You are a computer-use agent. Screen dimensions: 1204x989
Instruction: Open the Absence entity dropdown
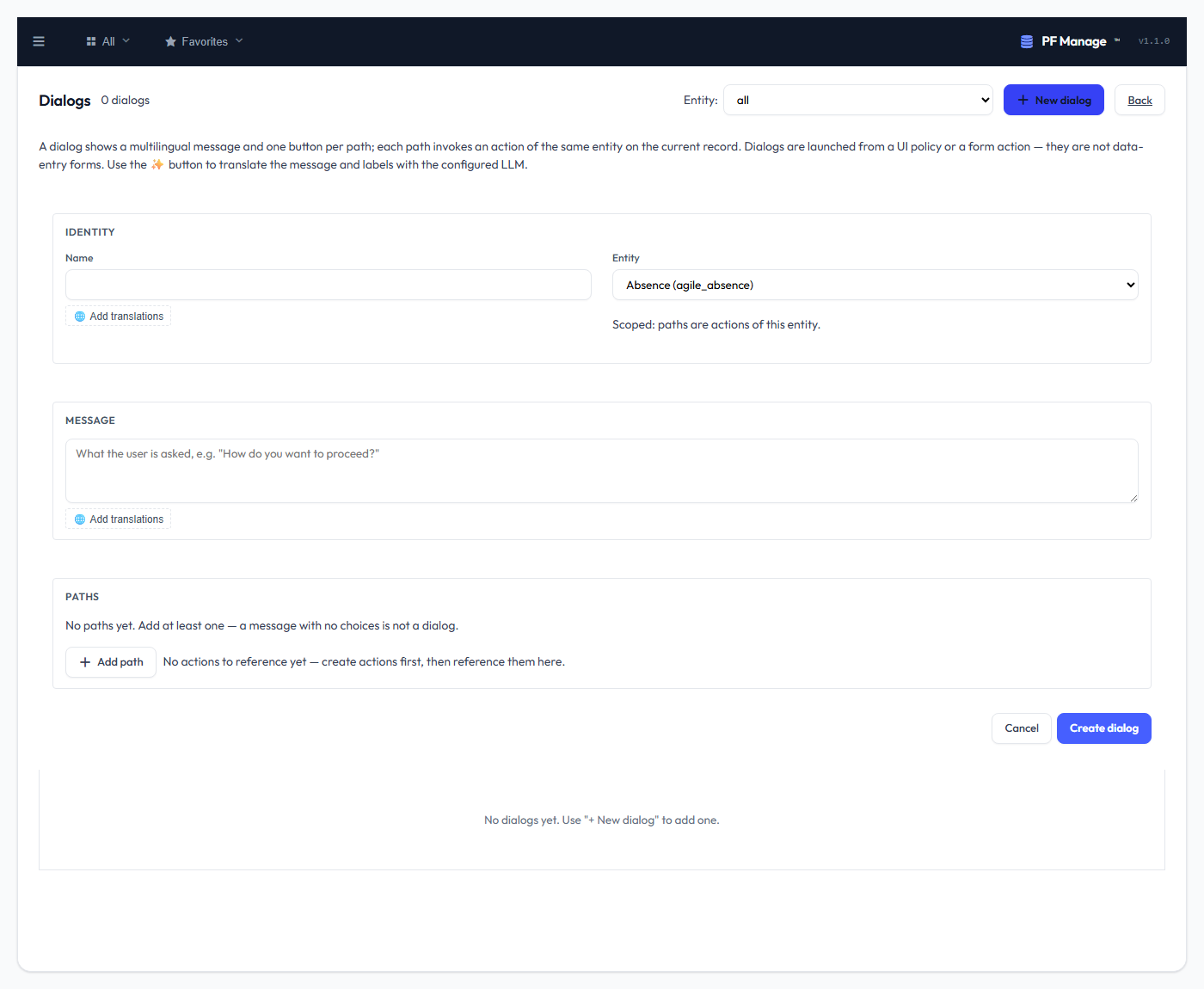(x=875, y=285)
